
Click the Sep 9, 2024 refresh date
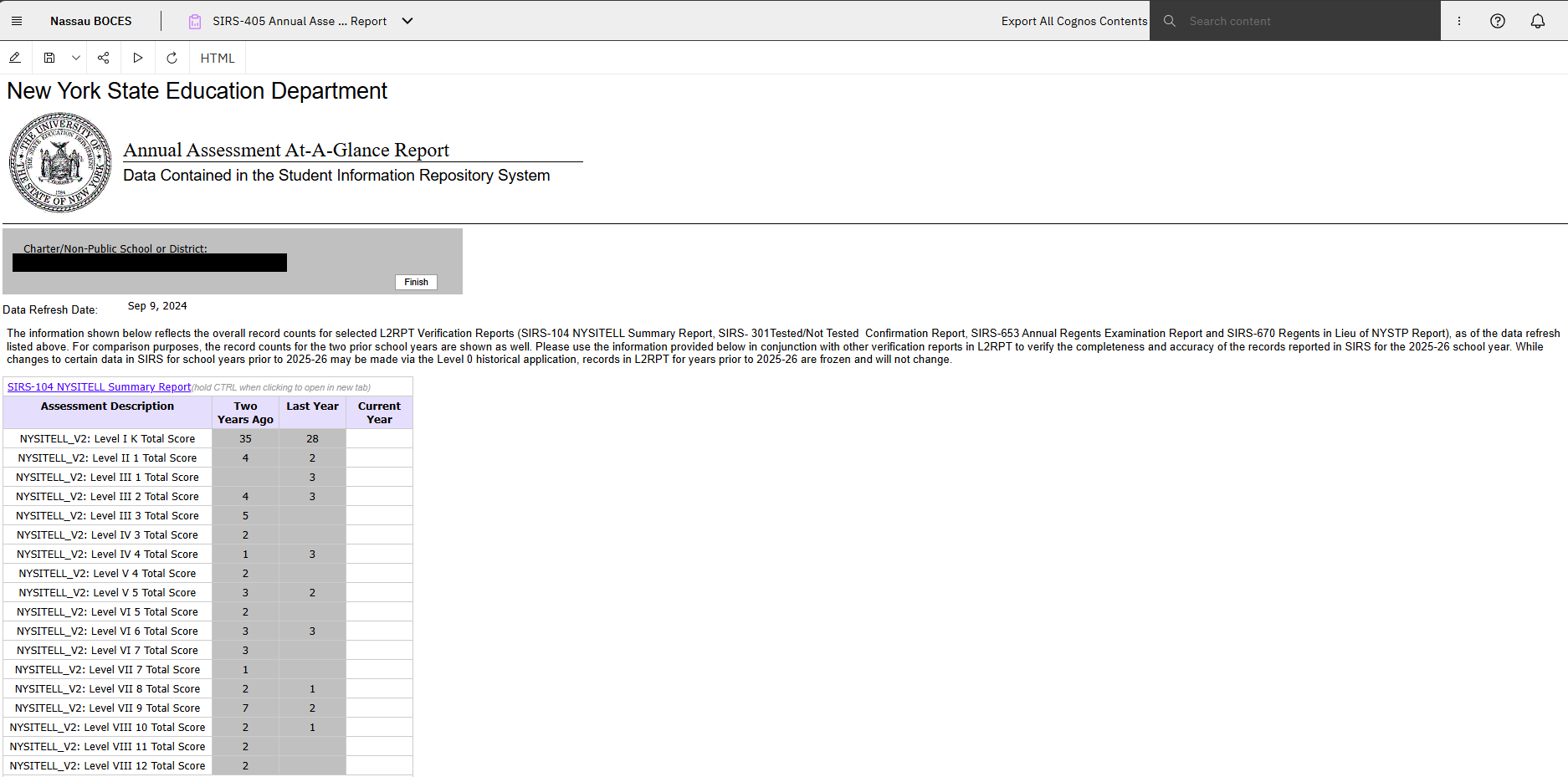pos(157,306)
